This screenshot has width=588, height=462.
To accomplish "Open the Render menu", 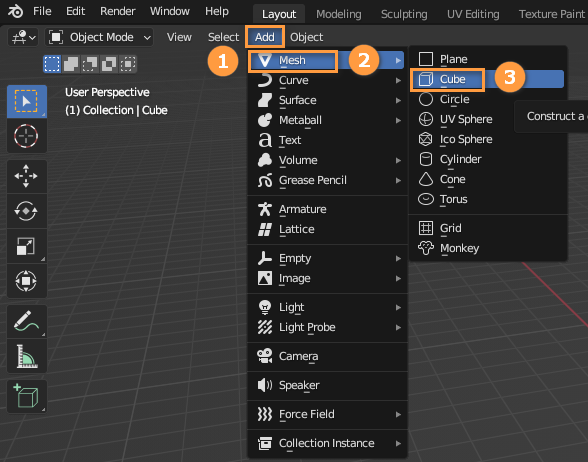I will tap(117, 11).
